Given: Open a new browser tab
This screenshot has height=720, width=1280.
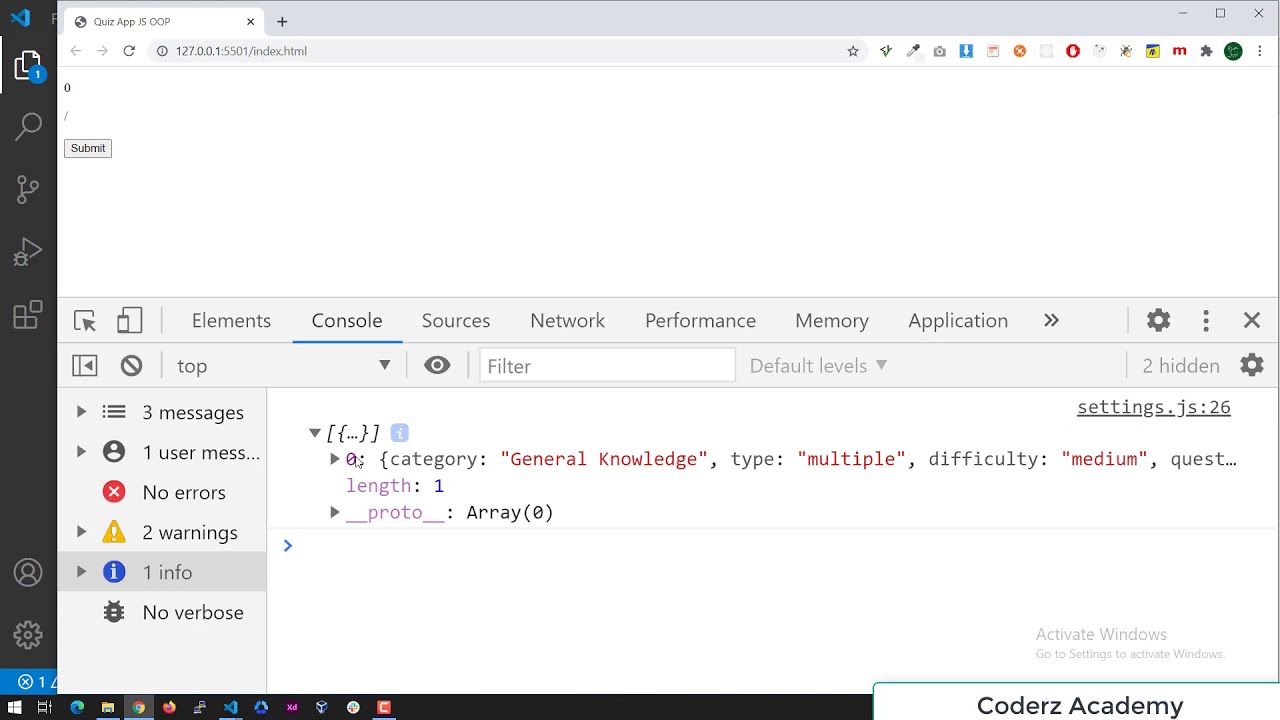Looking at the screenshot, I should pyautogui.click(x=282, y=21).
